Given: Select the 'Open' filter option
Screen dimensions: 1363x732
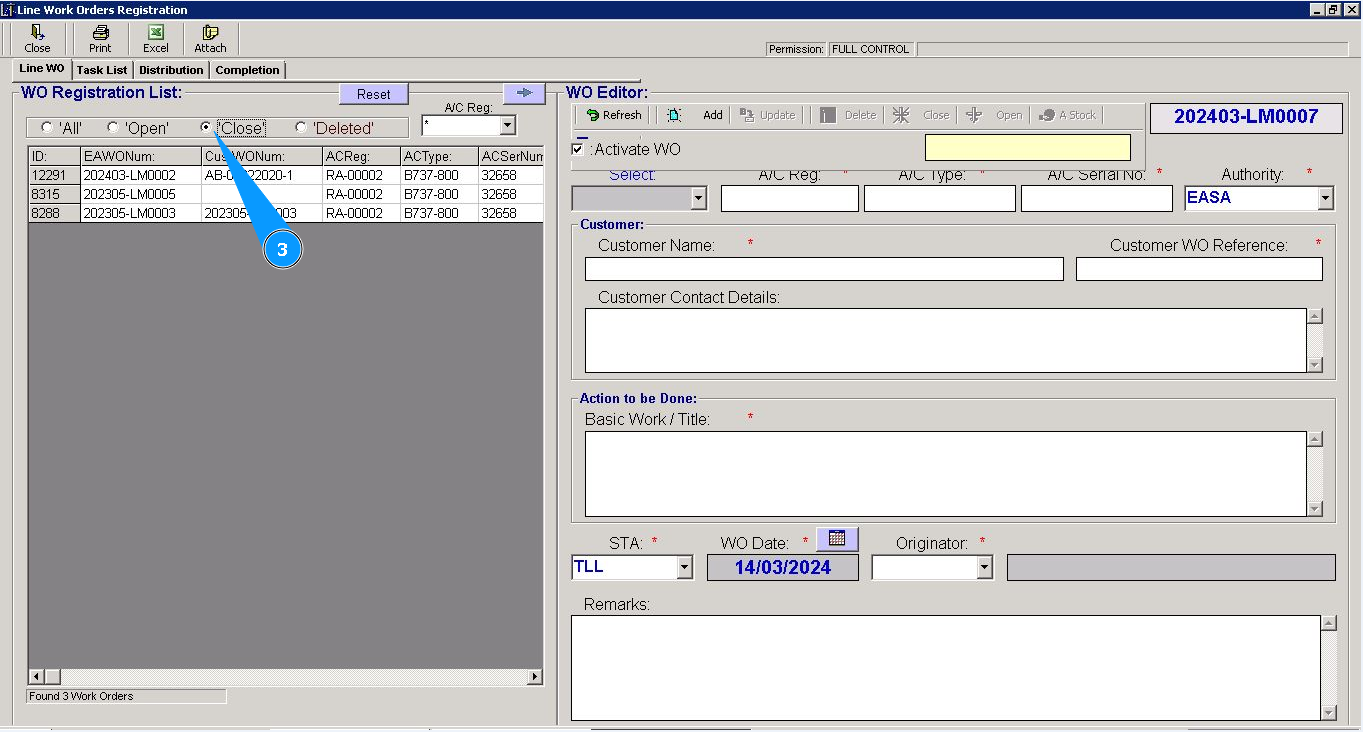Looking at the screenshot, I should coord(113,128).
